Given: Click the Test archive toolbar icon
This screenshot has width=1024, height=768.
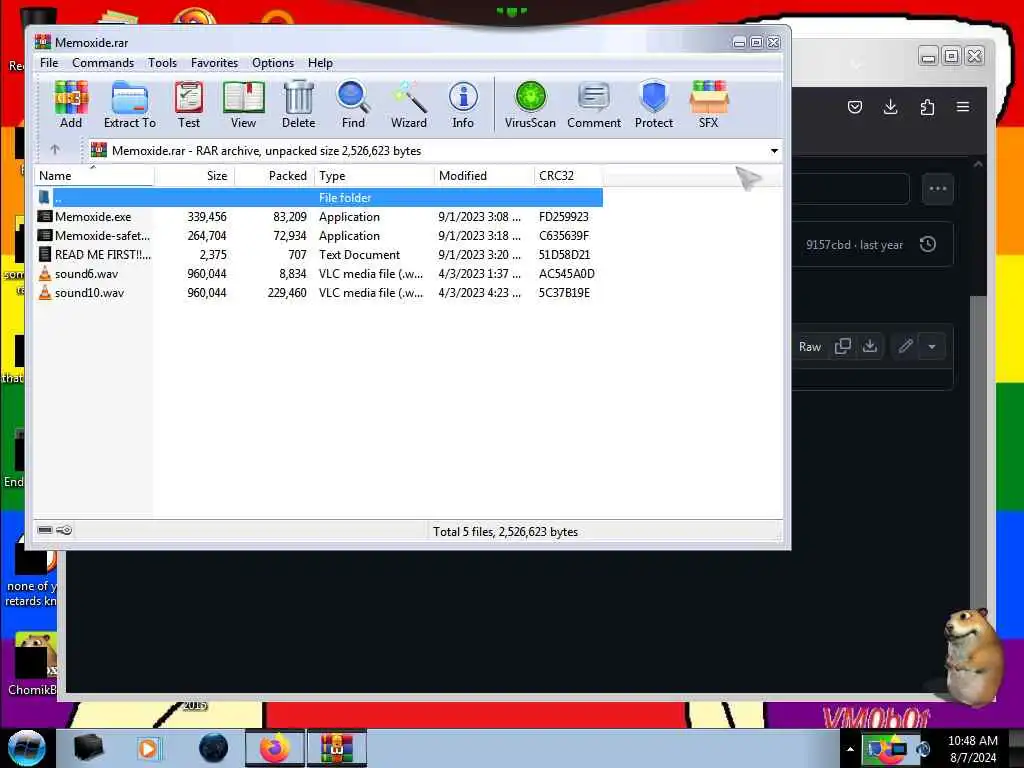Looking at the screenshot, I should (189, 104).
